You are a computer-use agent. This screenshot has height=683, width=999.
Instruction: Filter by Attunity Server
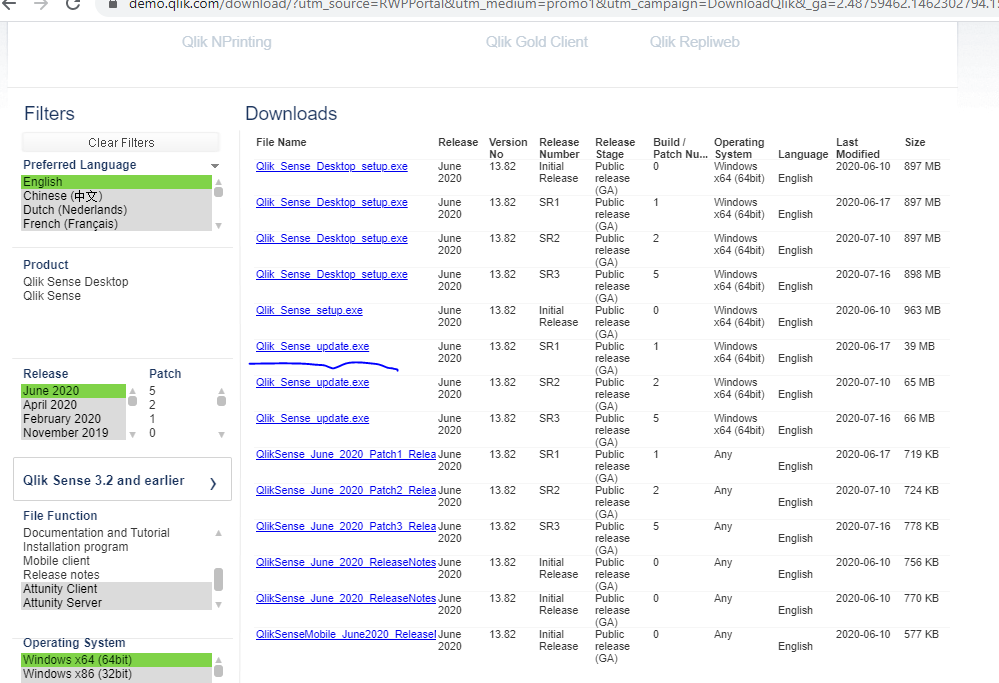click(117, 603)
